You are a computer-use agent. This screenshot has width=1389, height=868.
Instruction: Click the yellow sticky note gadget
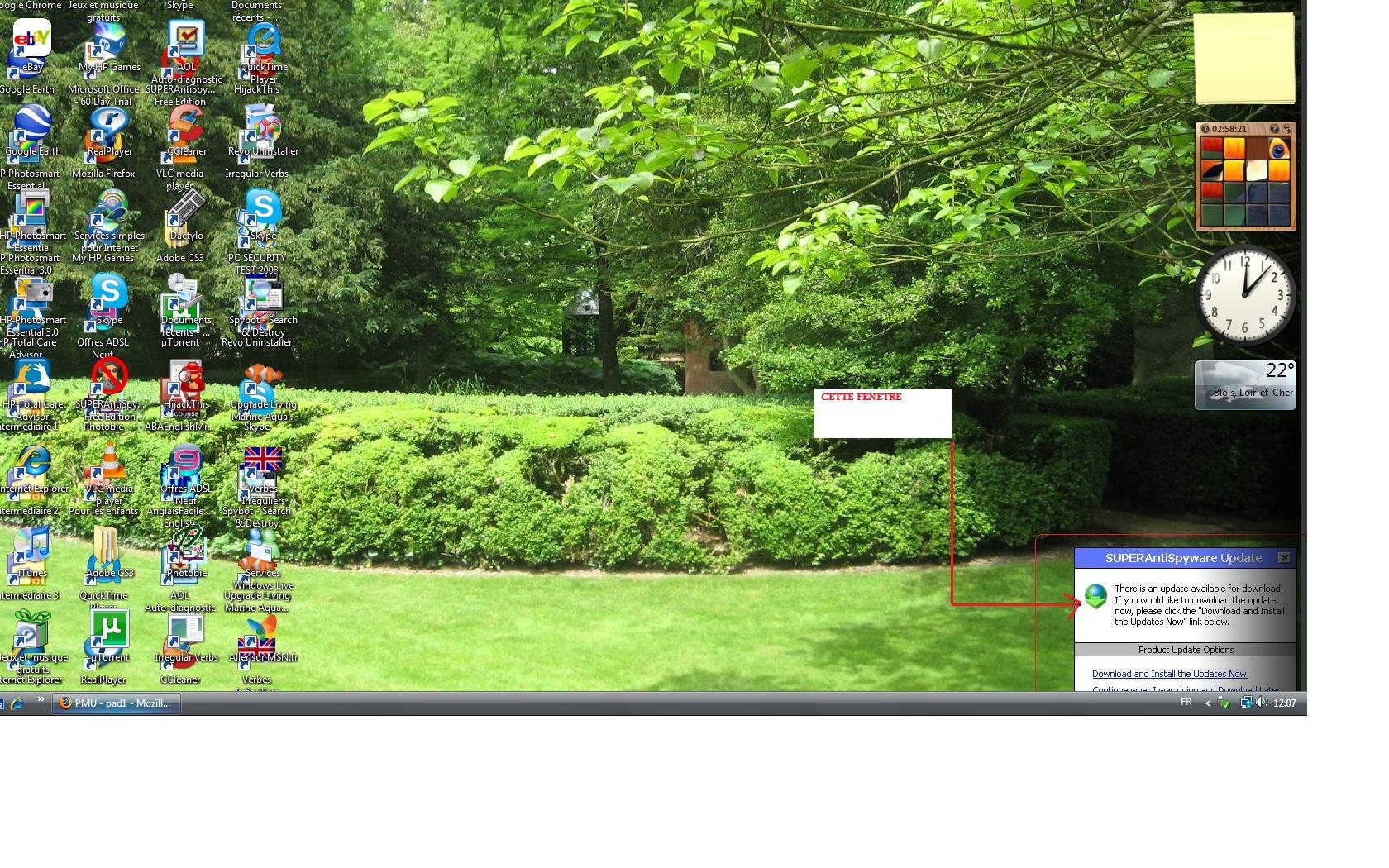1243,58
